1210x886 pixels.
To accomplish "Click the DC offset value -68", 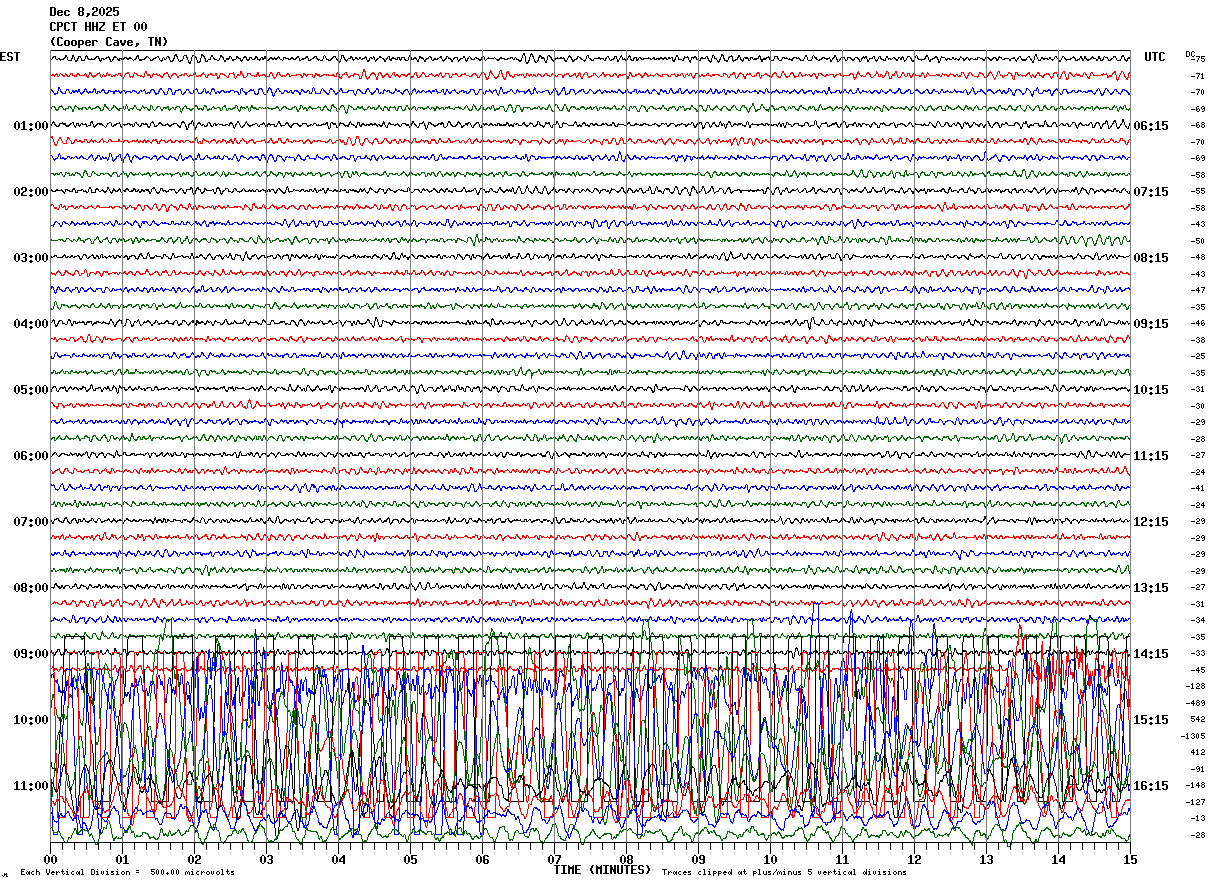I will coord(1197,125).
